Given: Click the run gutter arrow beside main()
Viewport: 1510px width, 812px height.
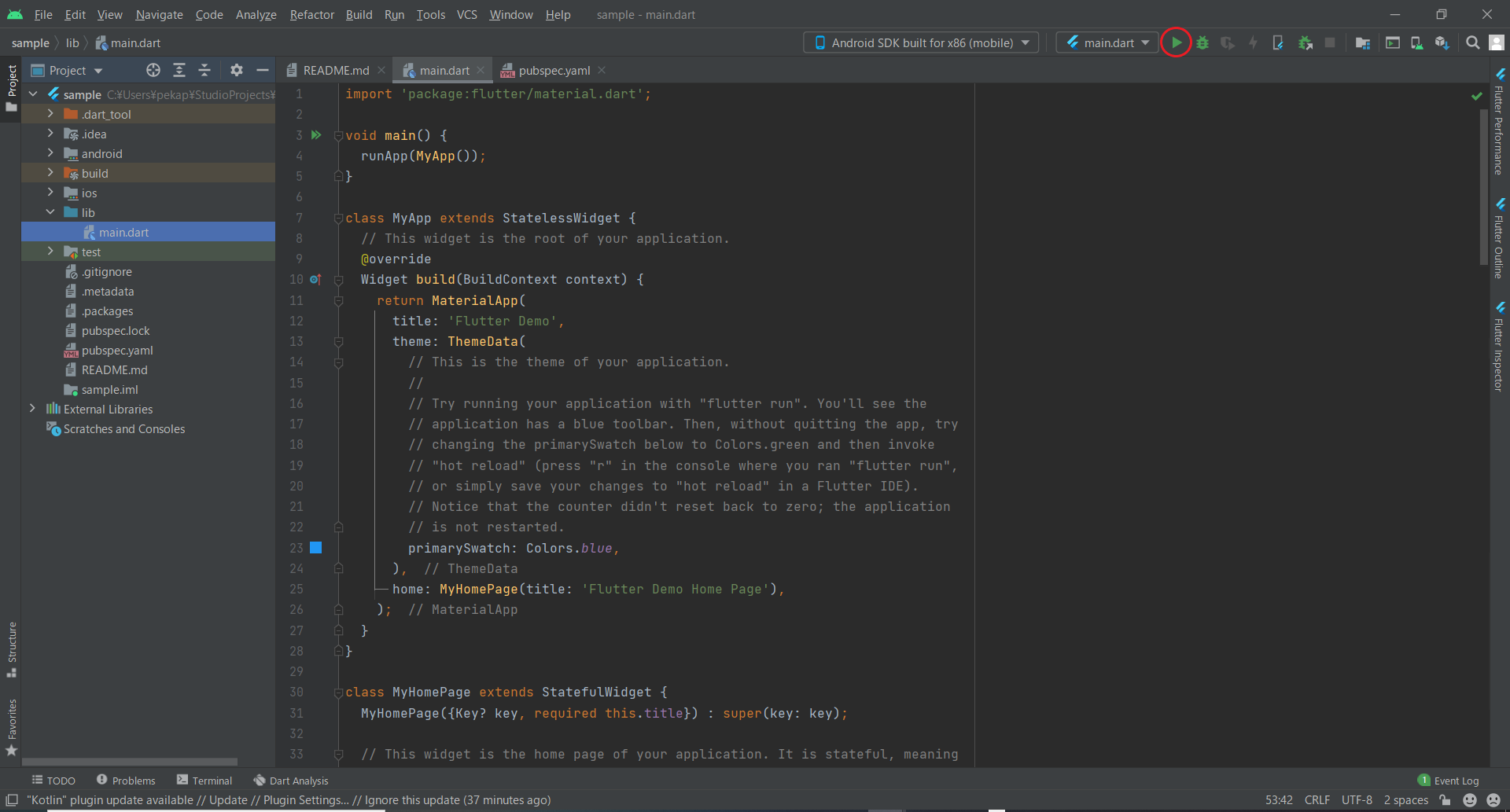Looking at the screenshot, I should (x=316, y=135).
